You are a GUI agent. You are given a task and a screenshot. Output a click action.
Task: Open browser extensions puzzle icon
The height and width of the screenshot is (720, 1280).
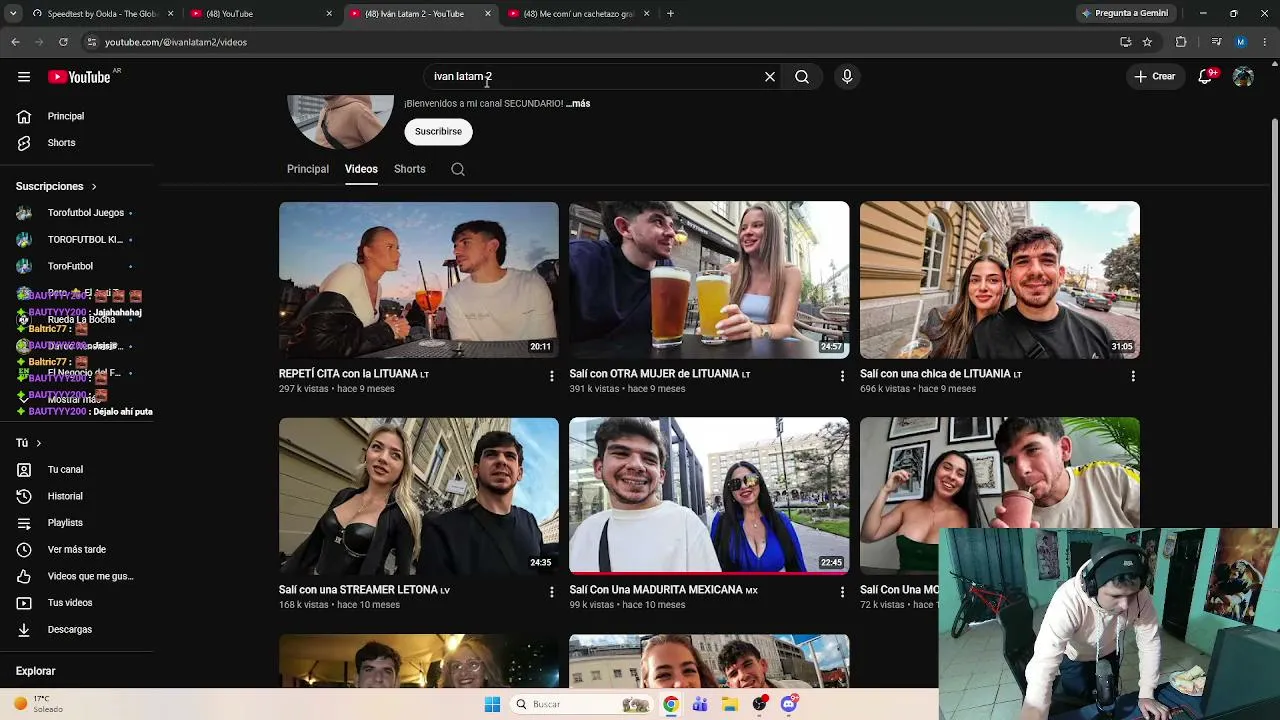tap(1181, 42)
